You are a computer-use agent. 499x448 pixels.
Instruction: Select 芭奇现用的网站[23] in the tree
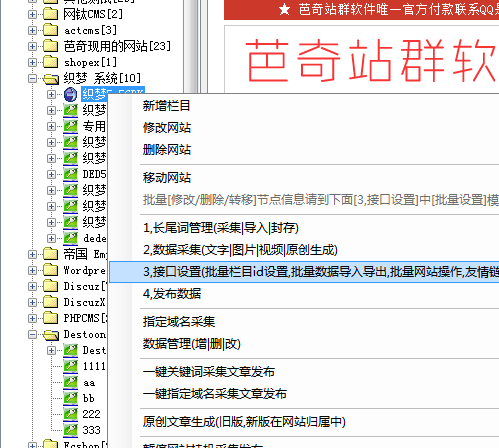[117, 46]
